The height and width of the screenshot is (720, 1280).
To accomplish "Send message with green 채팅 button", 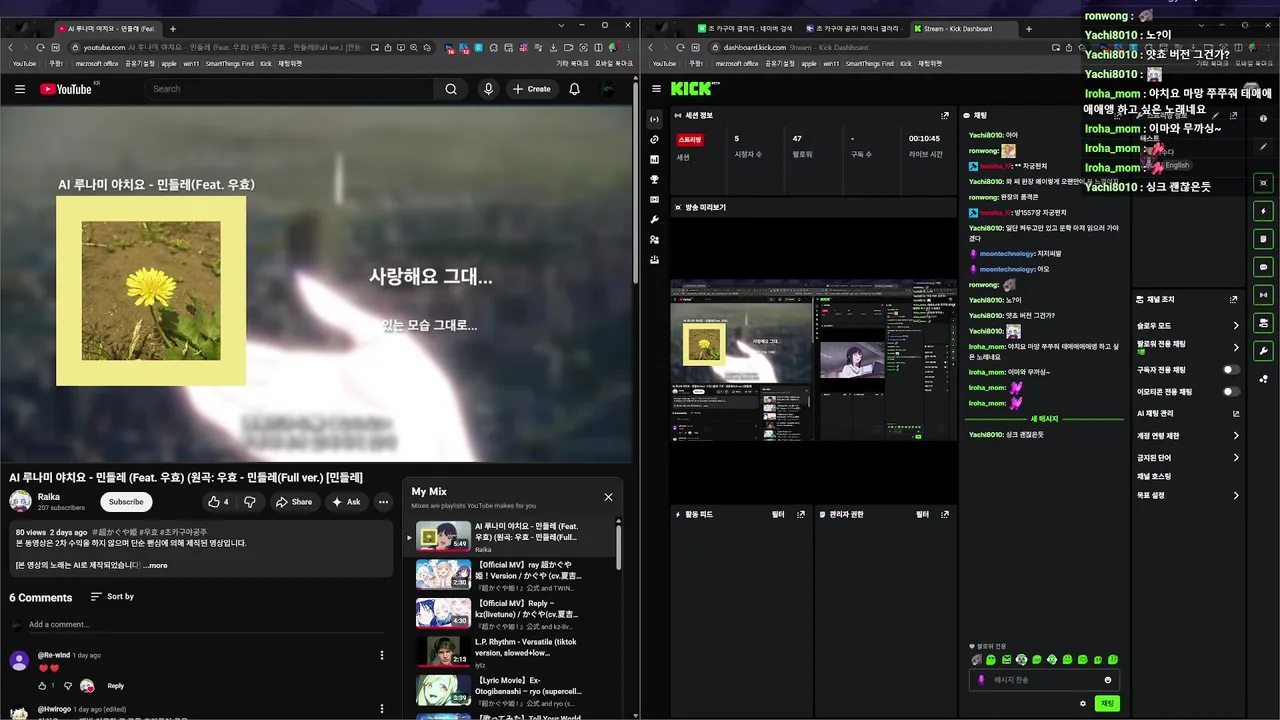I will coord(1107,704).
